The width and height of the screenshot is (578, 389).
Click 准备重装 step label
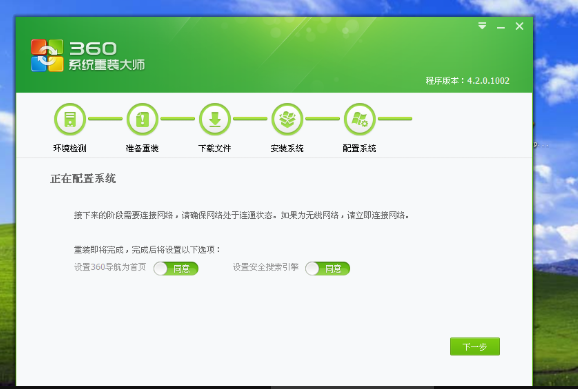point(142,148)
